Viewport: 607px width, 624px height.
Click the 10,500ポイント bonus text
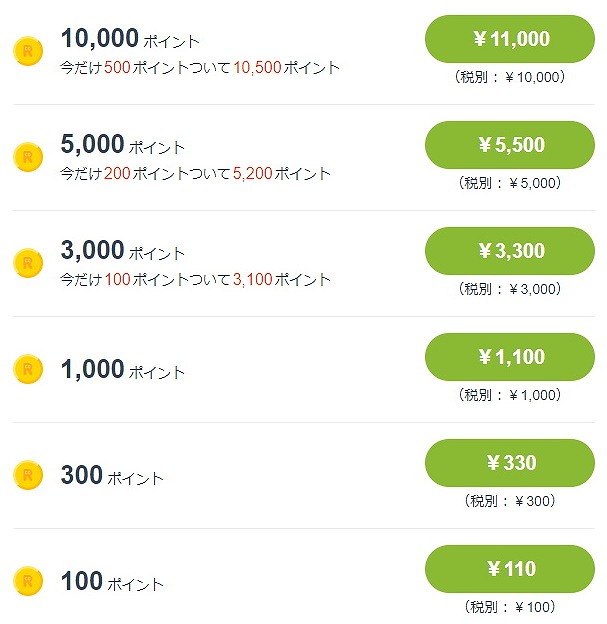pyautogui.click(x=287, y=67)
